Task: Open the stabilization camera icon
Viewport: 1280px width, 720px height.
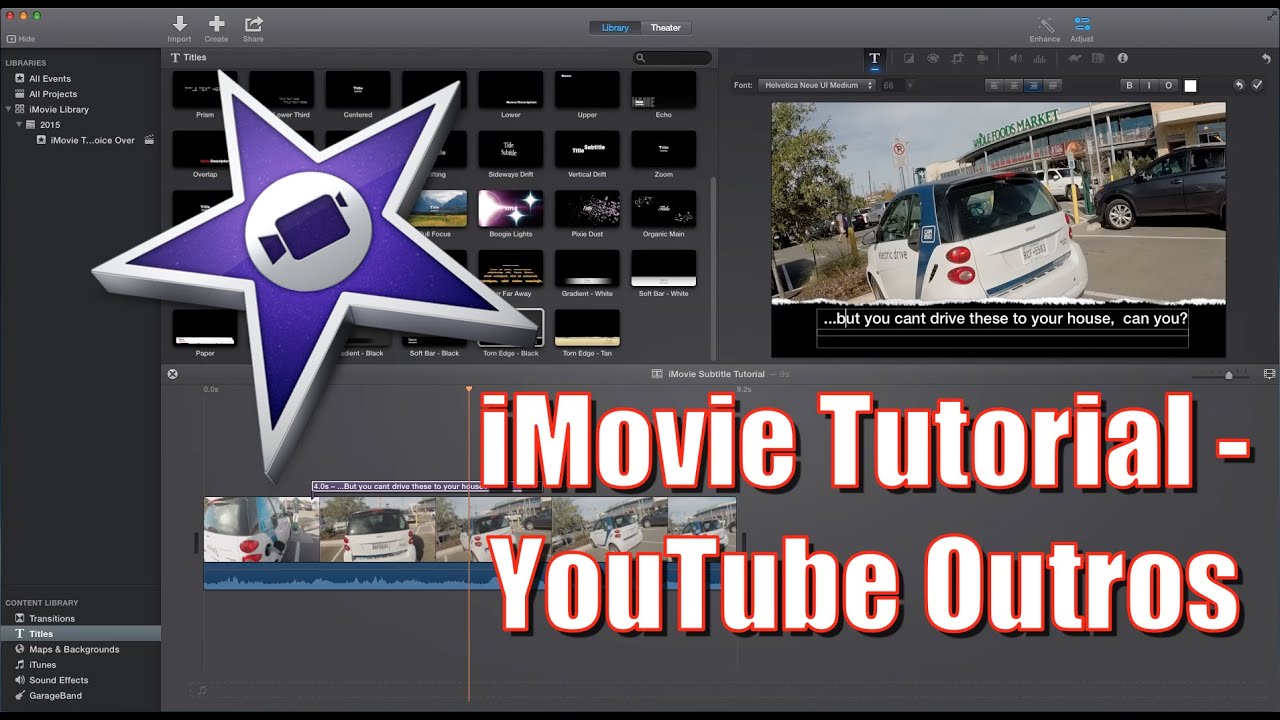Action: 982,59
